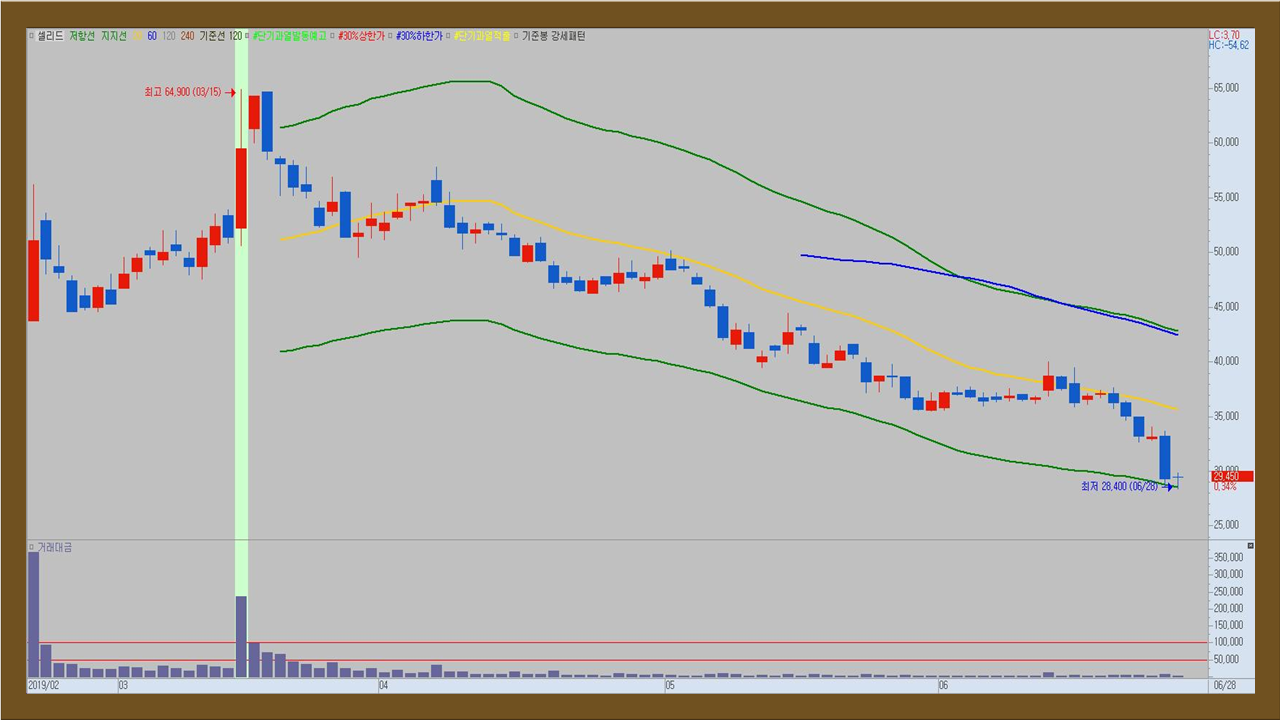Click the last large blue candle near 06/28
1280x720 pixels.
click(1165, 457)
